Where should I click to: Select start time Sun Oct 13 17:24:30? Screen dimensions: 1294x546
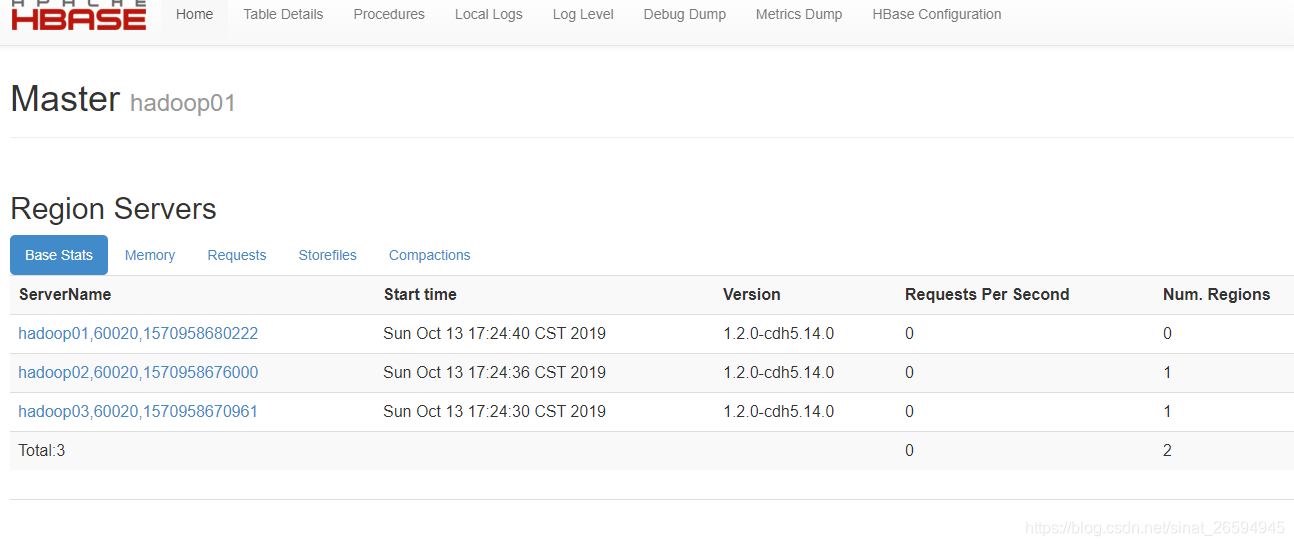(x=494, y=411)
